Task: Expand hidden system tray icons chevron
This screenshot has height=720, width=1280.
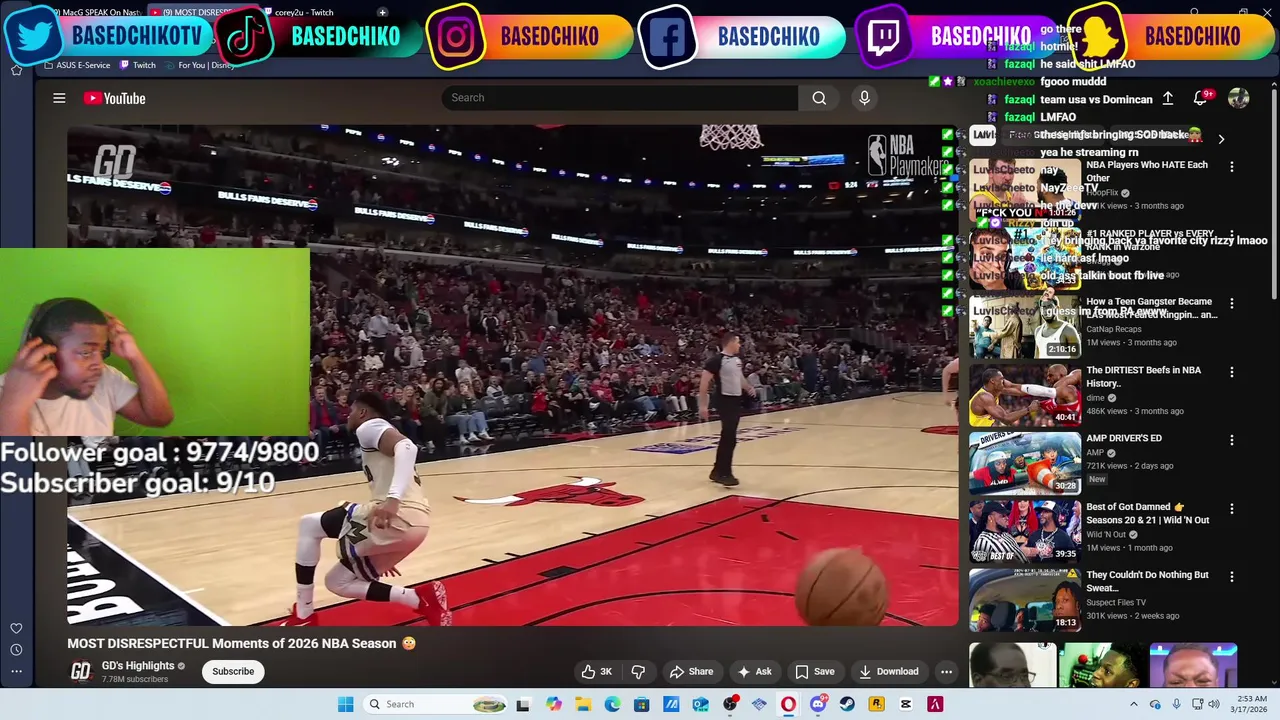Action: (x=1133, y=704)
